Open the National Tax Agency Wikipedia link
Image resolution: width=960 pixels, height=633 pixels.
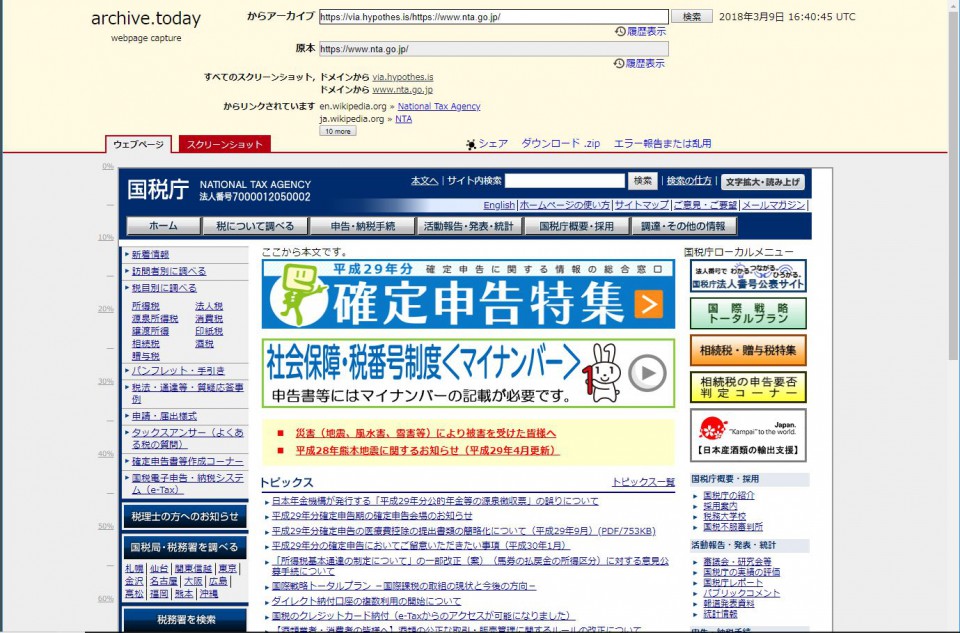(439, 106)
